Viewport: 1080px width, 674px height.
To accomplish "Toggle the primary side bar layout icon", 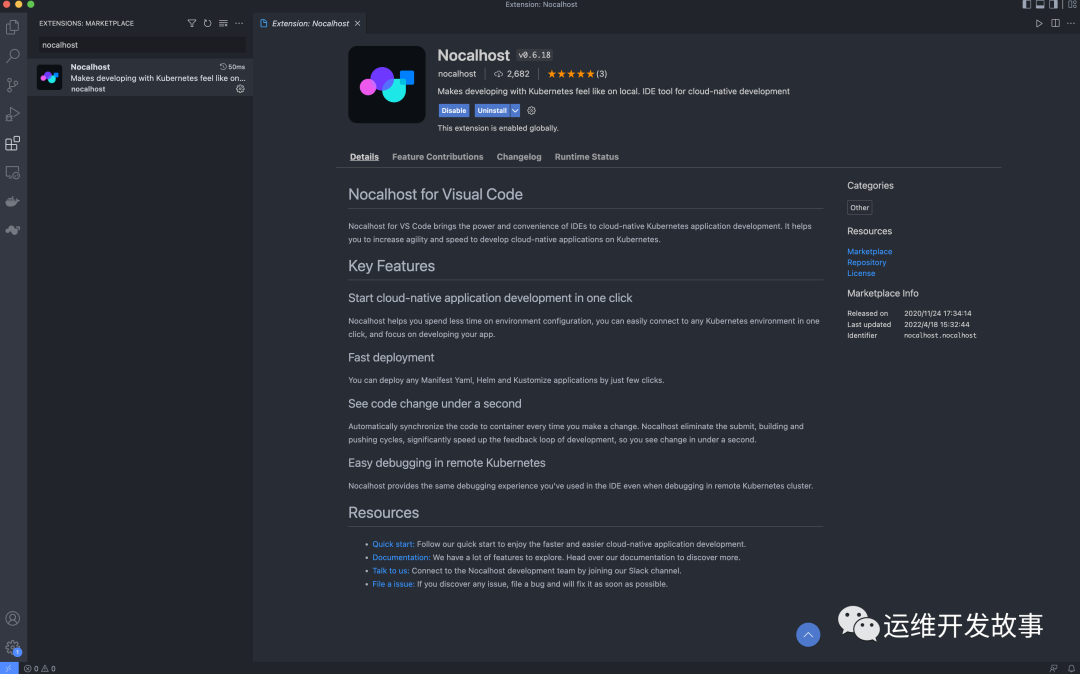I will point(1026,5).
